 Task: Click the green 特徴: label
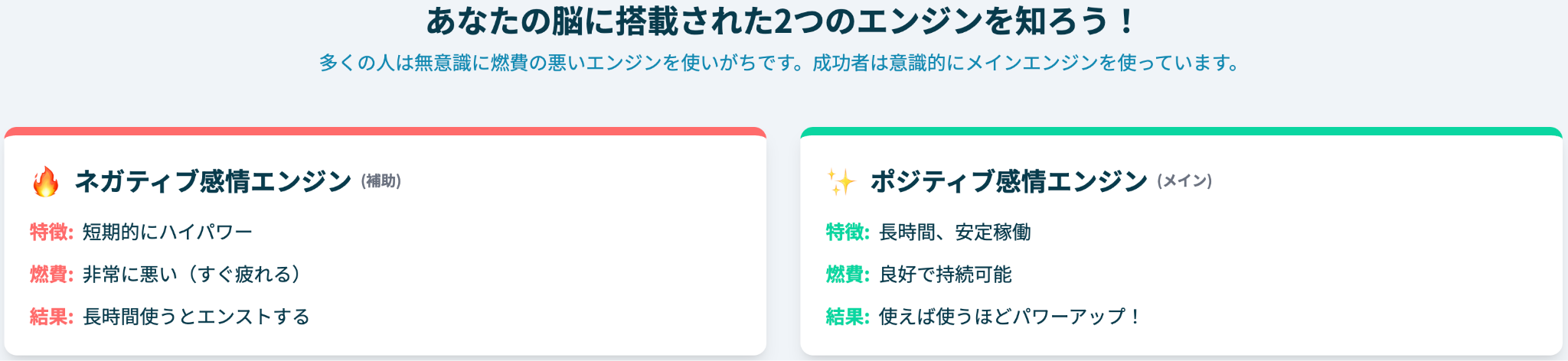pos(848,232)
